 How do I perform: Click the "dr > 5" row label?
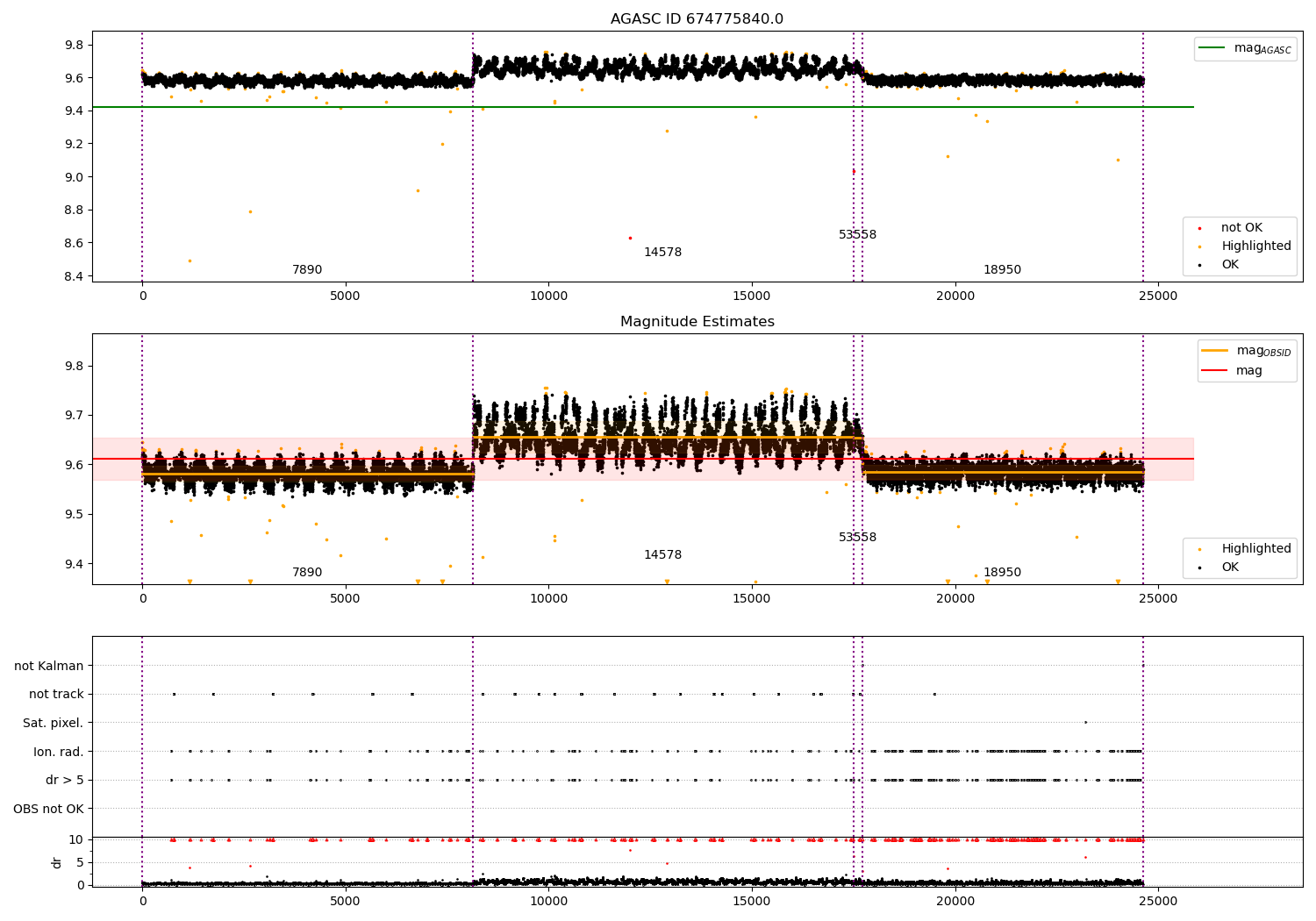(65, 781)
